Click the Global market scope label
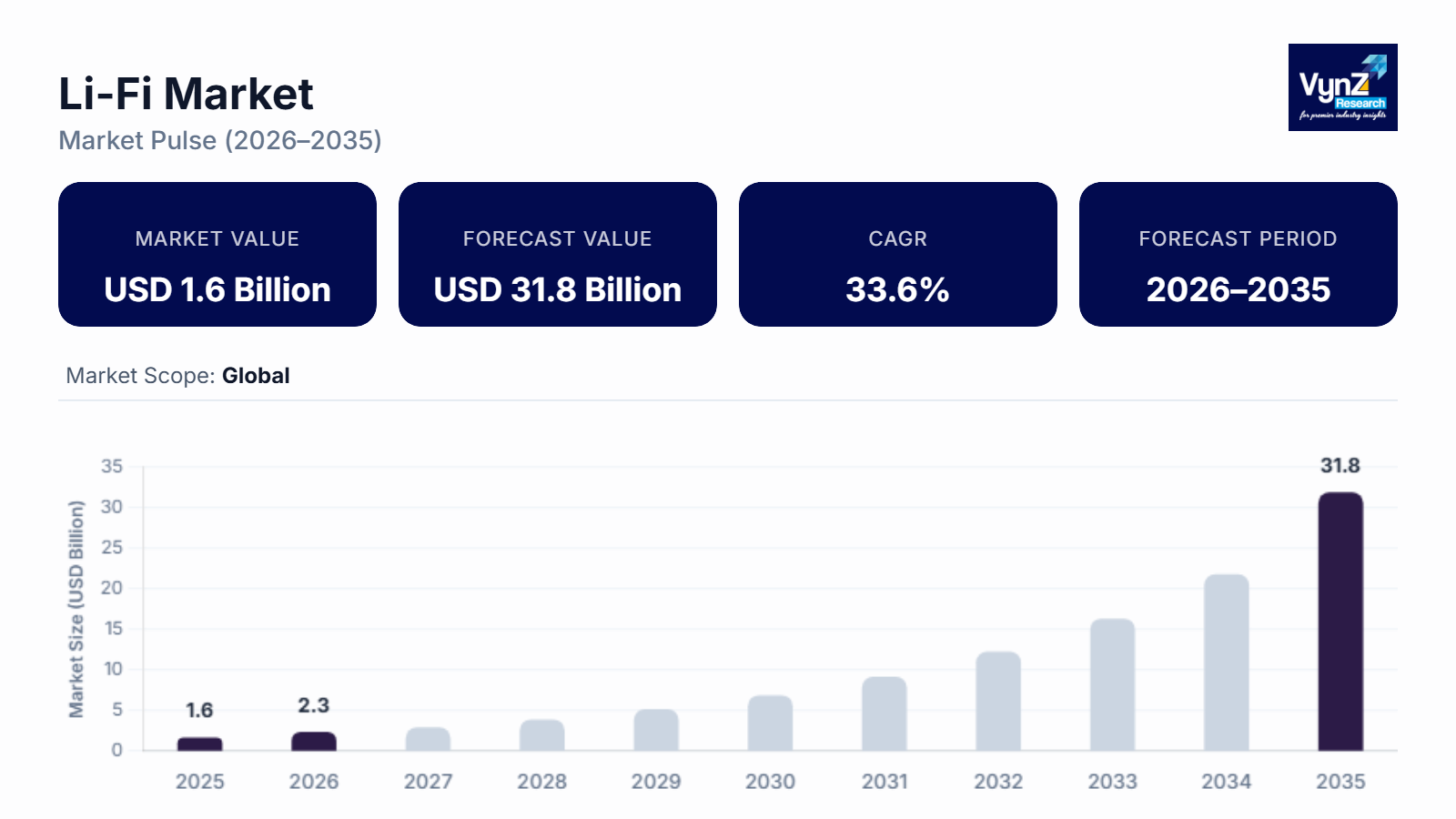The width and height of the screenshot is (1456, 819). pos(254,376)
